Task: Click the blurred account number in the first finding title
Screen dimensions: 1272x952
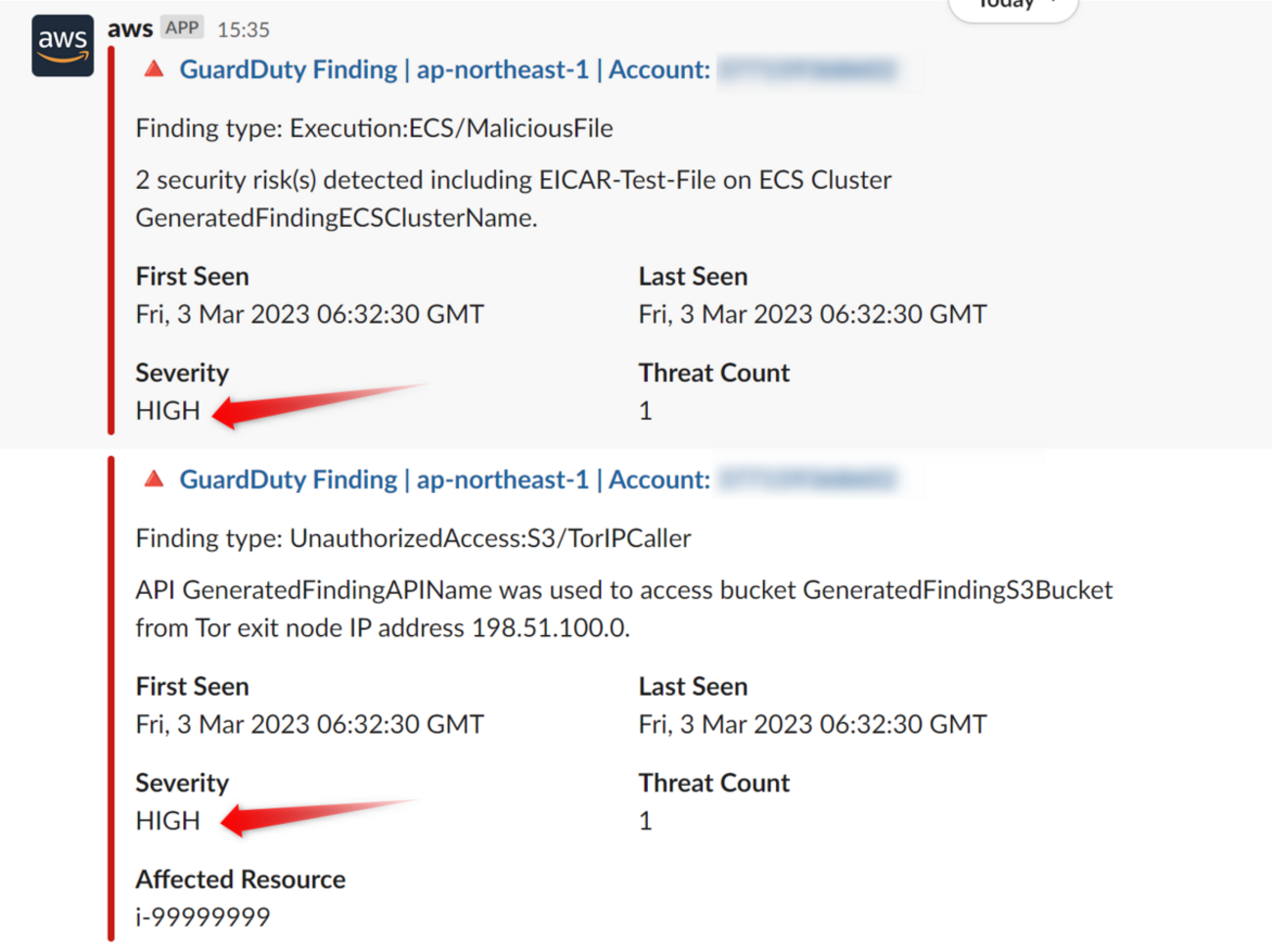Action: coord(808,69)
